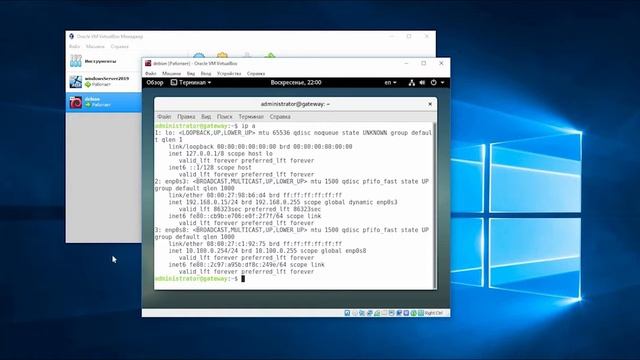This screenshot has width=640, height=360.
Task: Open terminal Поиск menu
Action: point(224,117)
